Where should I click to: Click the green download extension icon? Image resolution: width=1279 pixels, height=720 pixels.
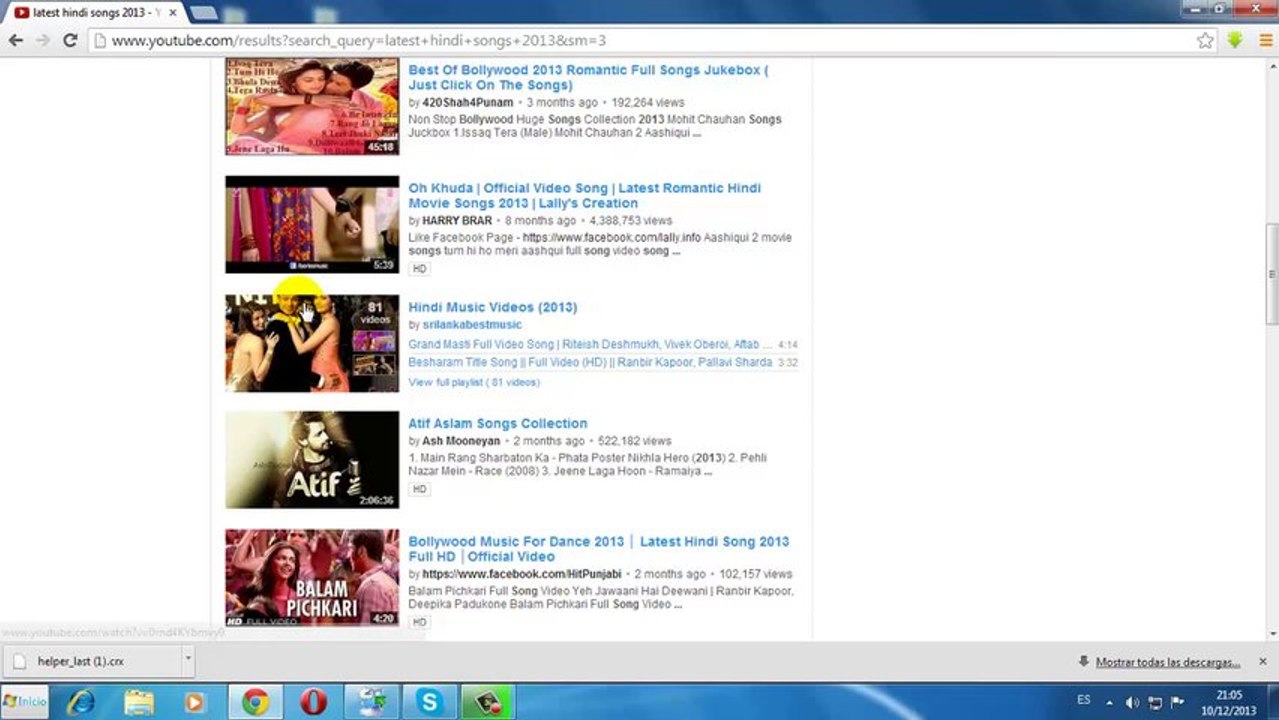(x=1235, y=41)
